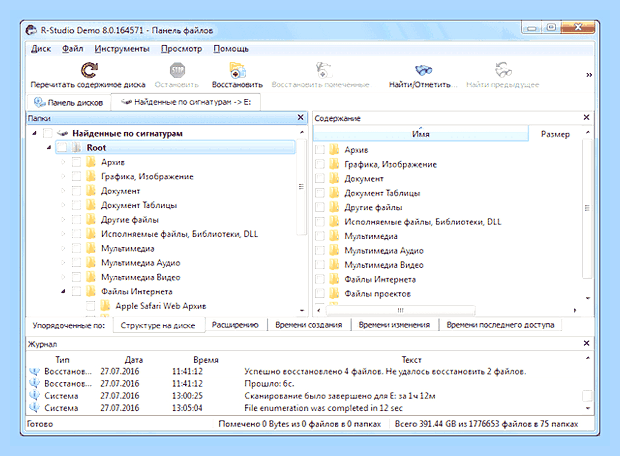Expand the Документ Таблицы tree node

point(63,205)
